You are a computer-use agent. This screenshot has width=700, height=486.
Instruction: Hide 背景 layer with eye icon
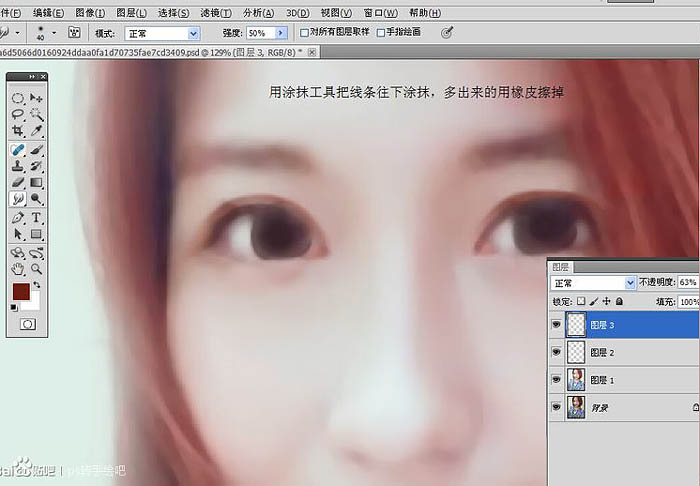(x=556, y=407)
